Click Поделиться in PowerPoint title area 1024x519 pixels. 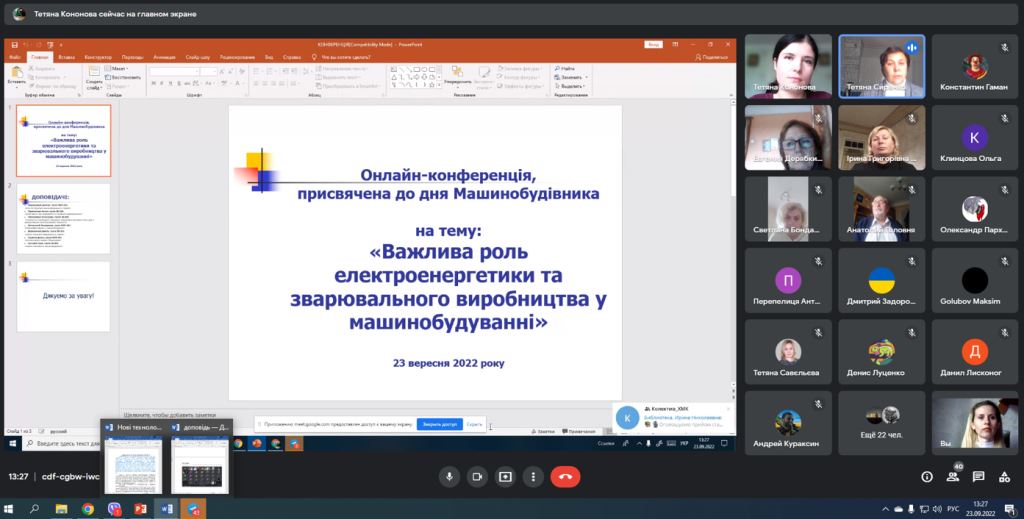[x=711, y=57]
